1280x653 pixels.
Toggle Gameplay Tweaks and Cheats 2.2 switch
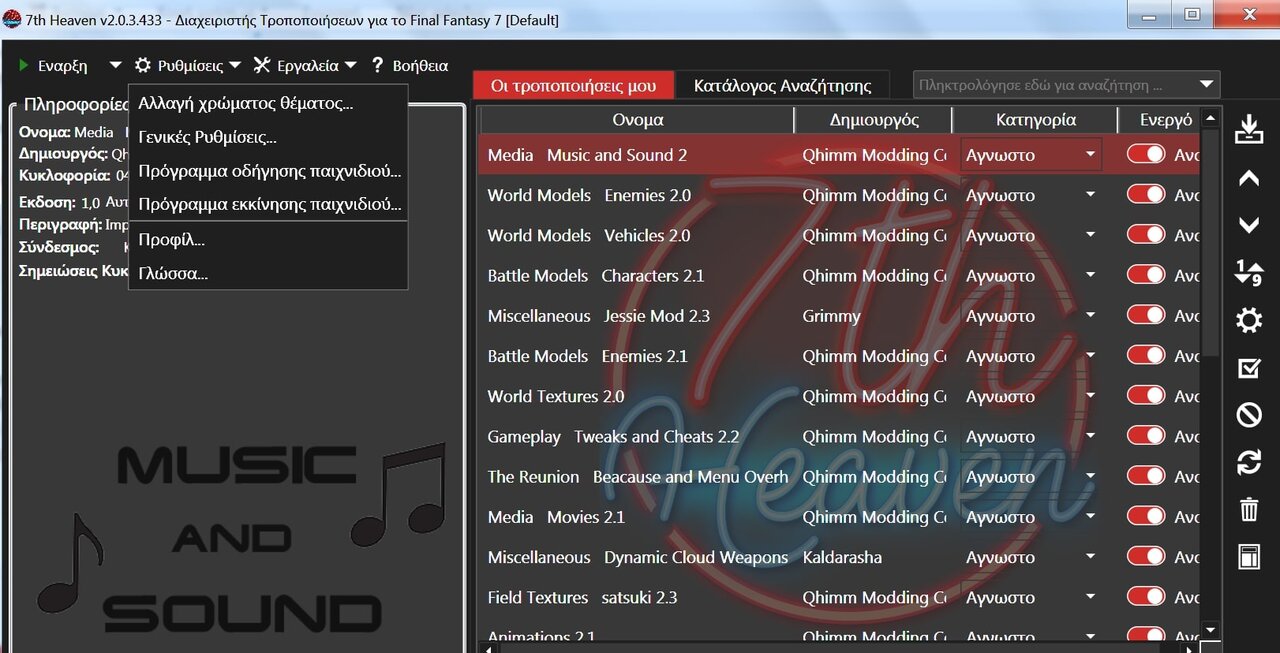pyautogui.click(x=1146, y=436)
